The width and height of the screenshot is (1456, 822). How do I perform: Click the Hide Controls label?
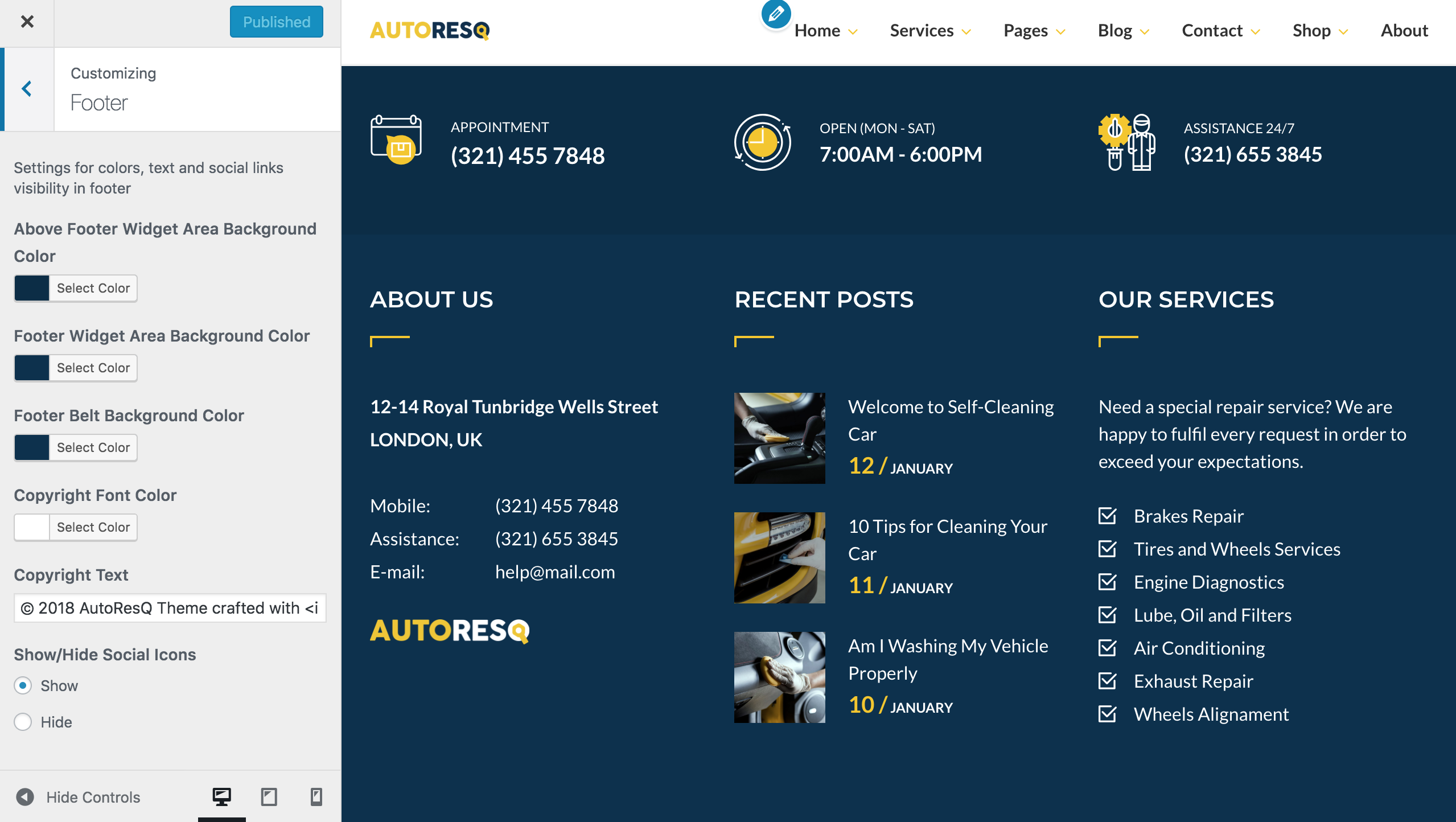coord(93,797)
